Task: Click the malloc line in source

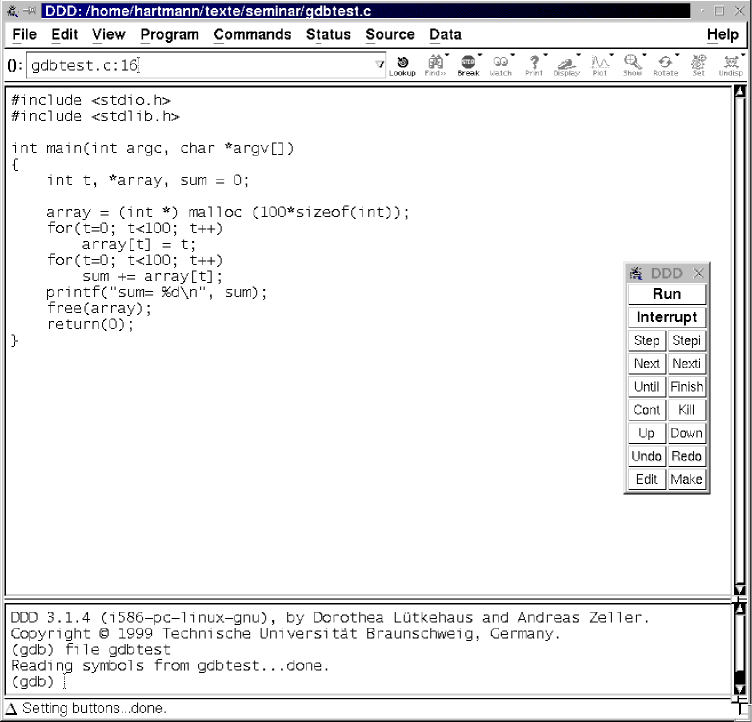Action: (x=227, y=212)
